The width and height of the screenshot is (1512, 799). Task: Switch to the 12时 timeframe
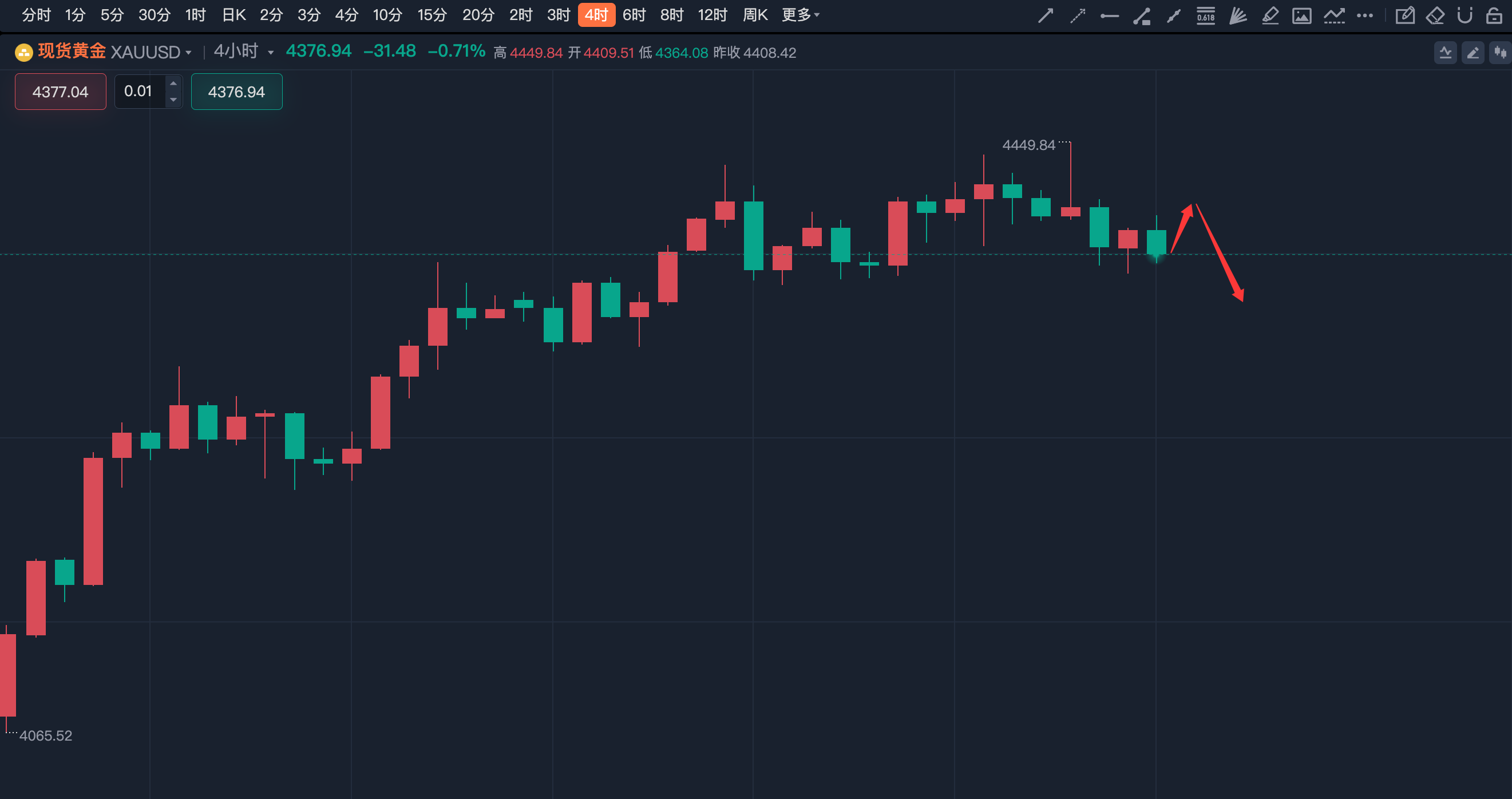(x=713, y=15)
